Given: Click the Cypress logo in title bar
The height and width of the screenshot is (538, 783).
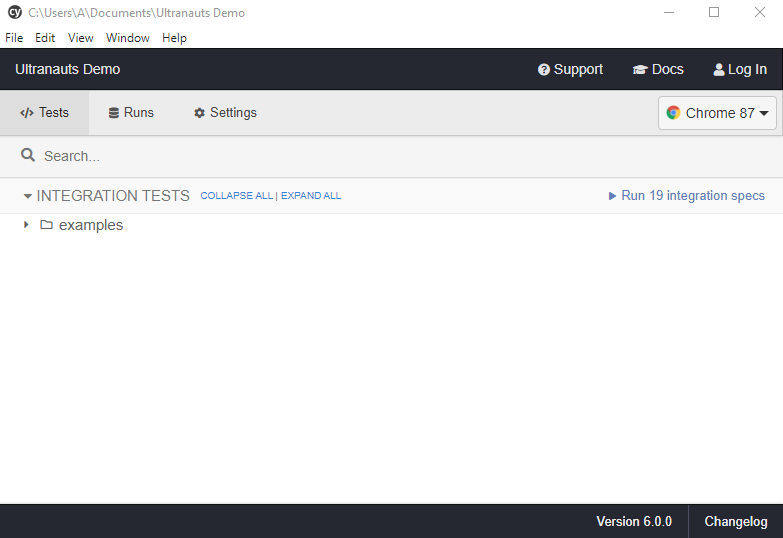Looking at the screenshot, I should (x=14, y=13).
